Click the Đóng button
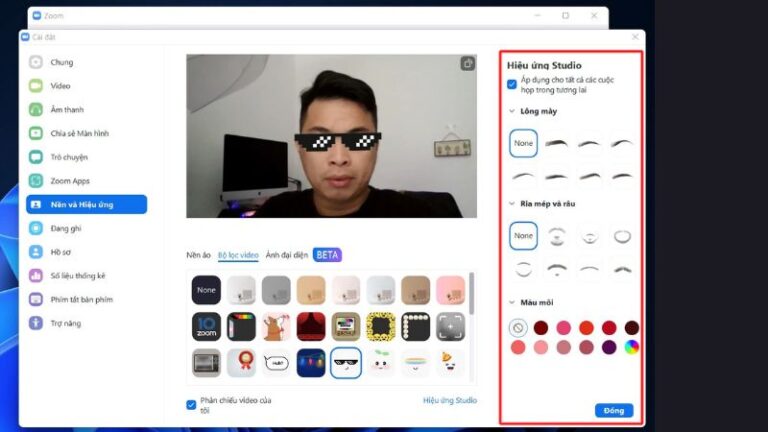 point(614,410)
